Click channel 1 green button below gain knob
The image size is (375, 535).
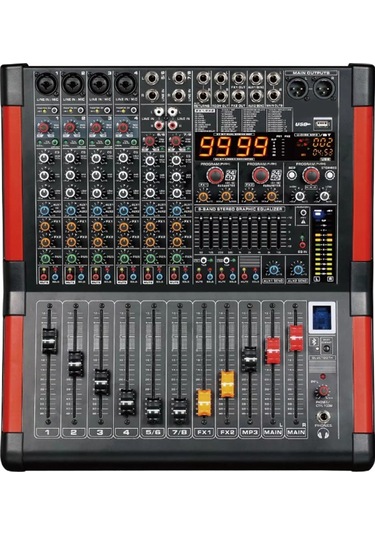pyautogui.click(x=55, y=142)
